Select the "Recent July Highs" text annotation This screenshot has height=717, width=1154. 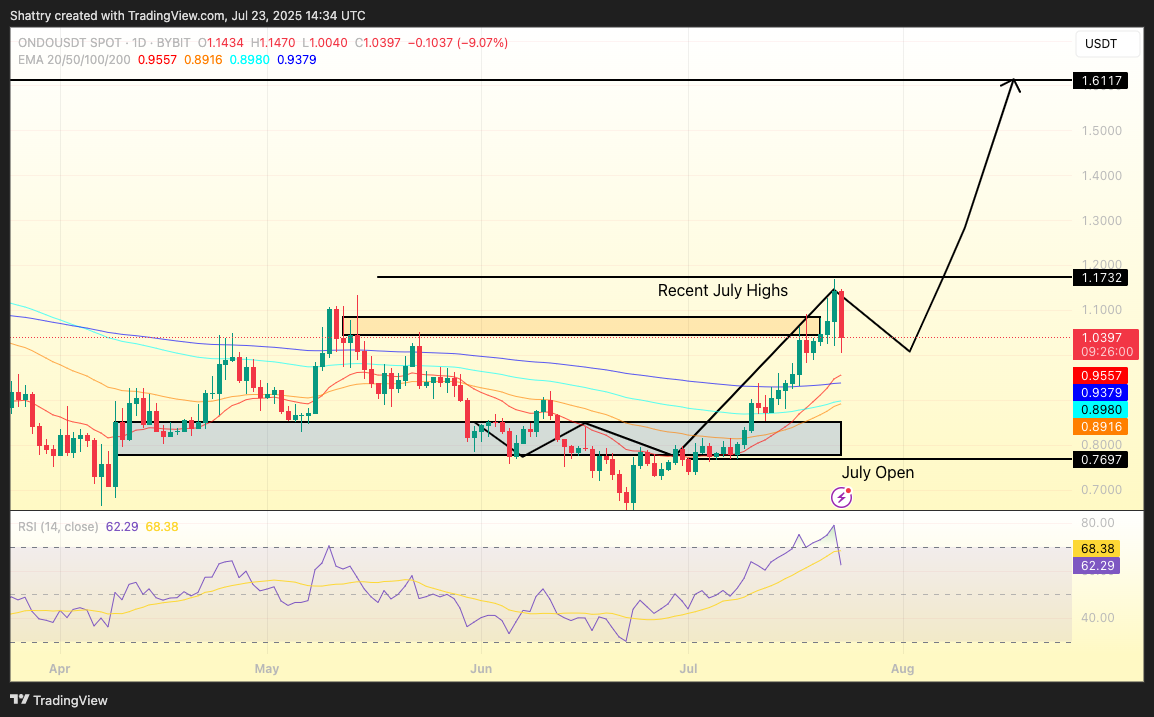click(x=722, y=291)
